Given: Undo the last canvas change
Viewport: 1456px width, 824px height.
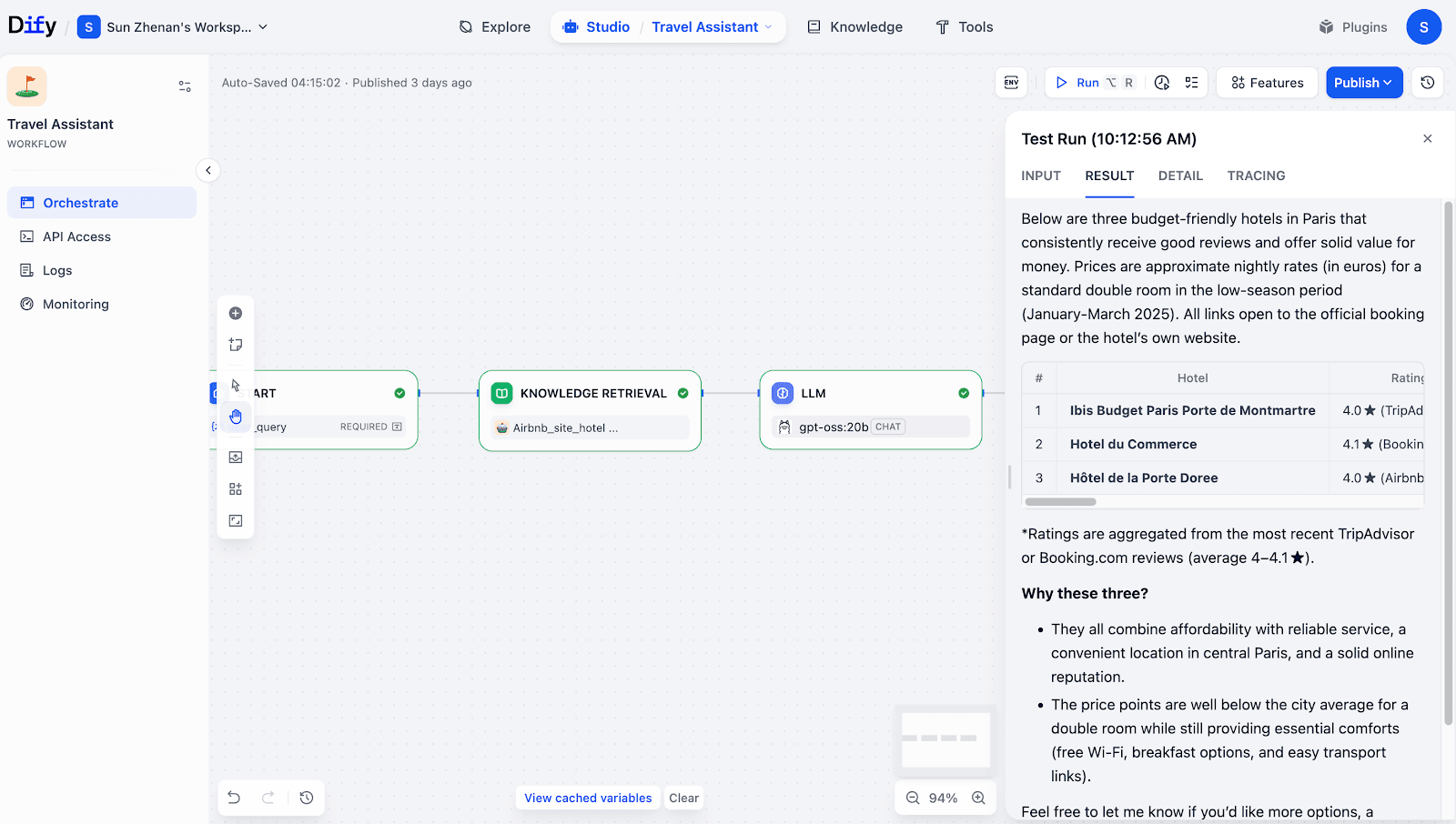Looking at the screenshot, I should pos(234,798).
